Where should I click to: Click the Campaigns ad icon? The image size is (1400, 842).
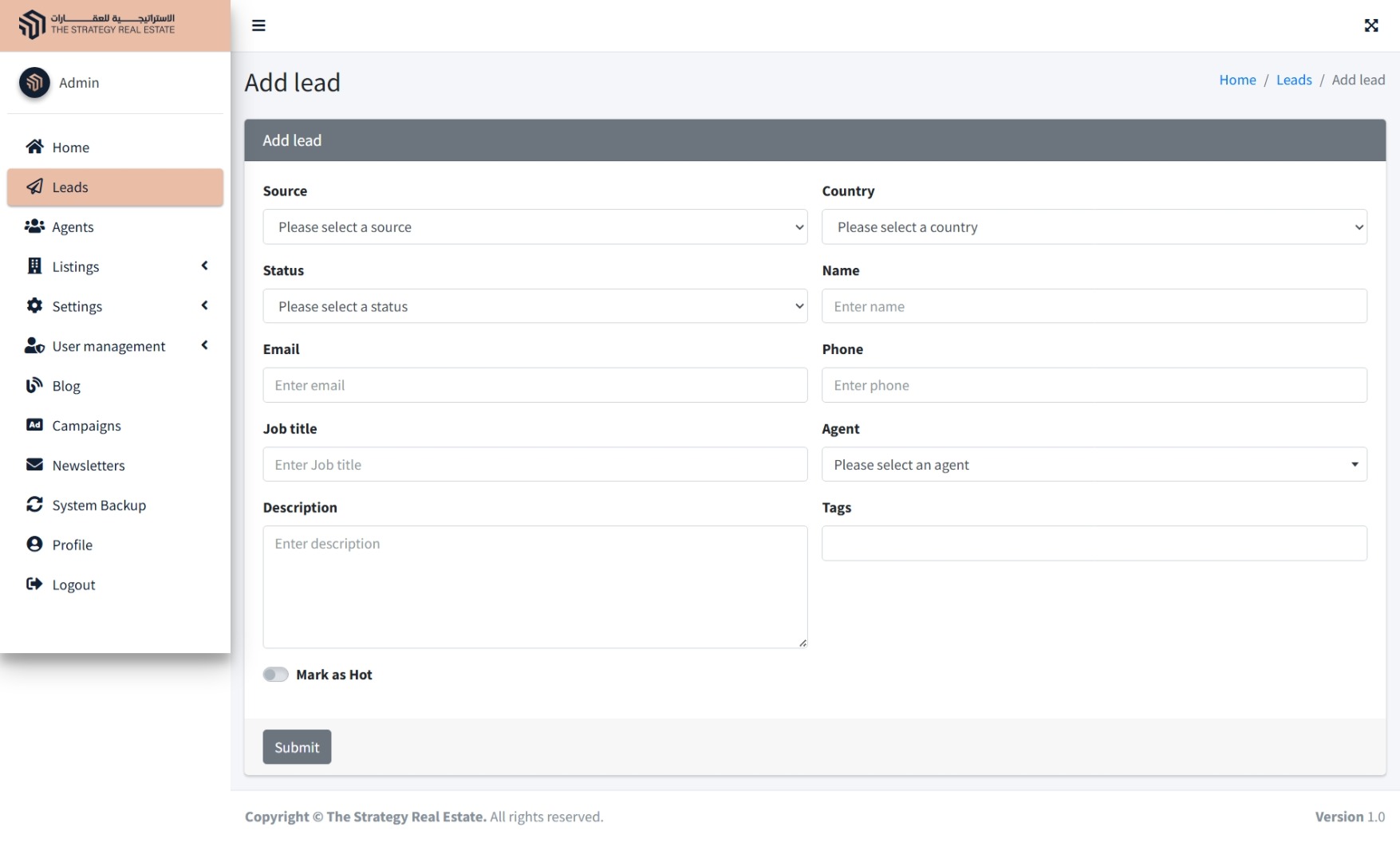pos(34,425)
